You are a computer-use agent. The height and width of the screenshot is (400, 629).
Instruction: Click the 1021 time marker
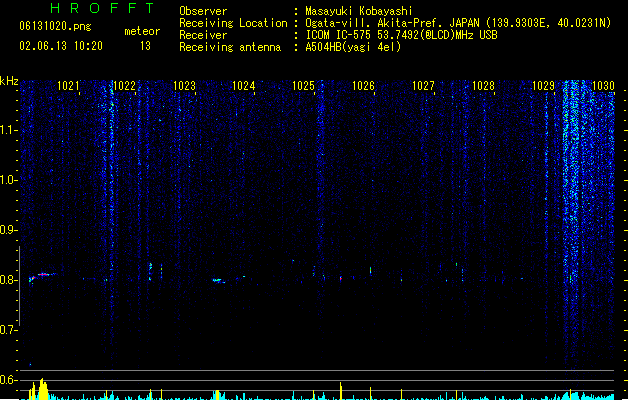(x=68, y=86)
